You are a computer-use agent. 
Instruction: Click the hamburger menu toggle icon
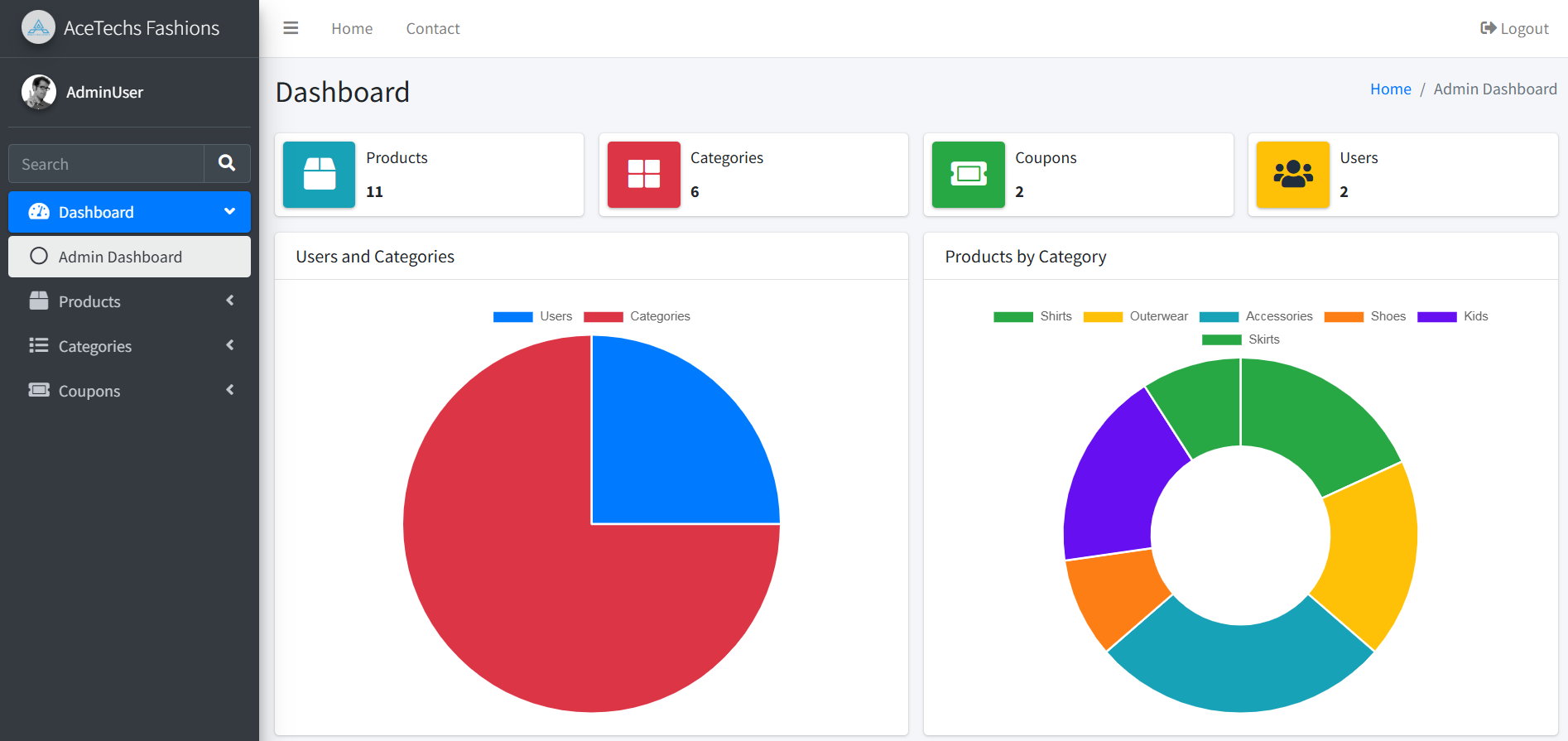coord(291,28)
